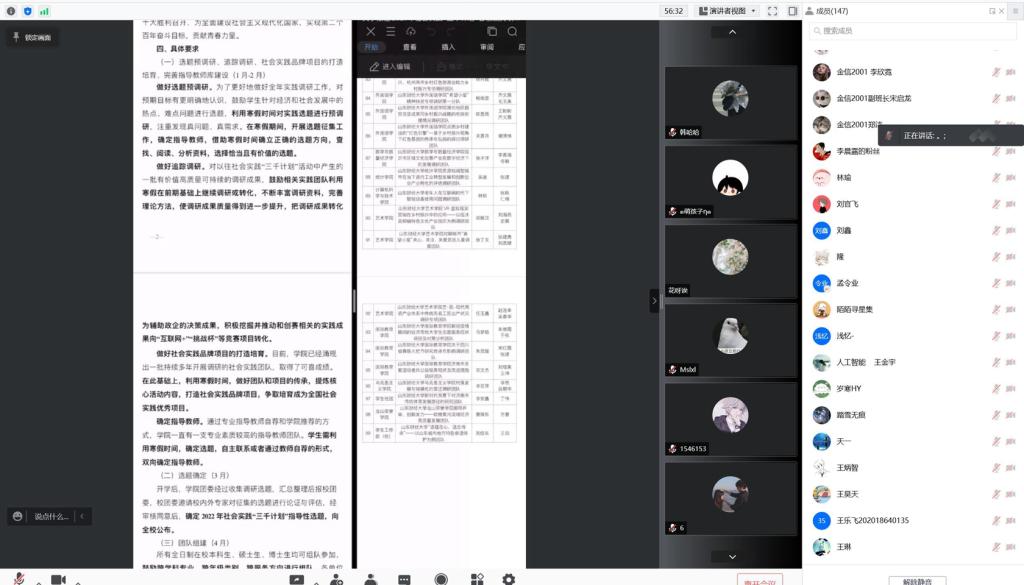Collapse the video strip with side arrow

pos(654,301)
